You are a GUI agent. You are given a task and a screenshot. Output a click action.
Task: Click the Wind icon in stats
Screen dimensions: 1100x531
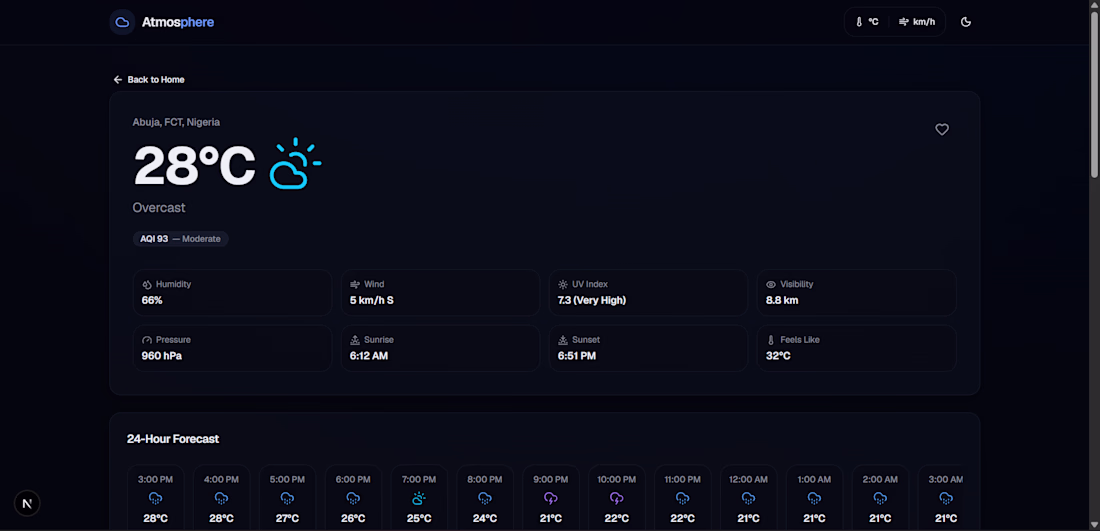point(355,285)
